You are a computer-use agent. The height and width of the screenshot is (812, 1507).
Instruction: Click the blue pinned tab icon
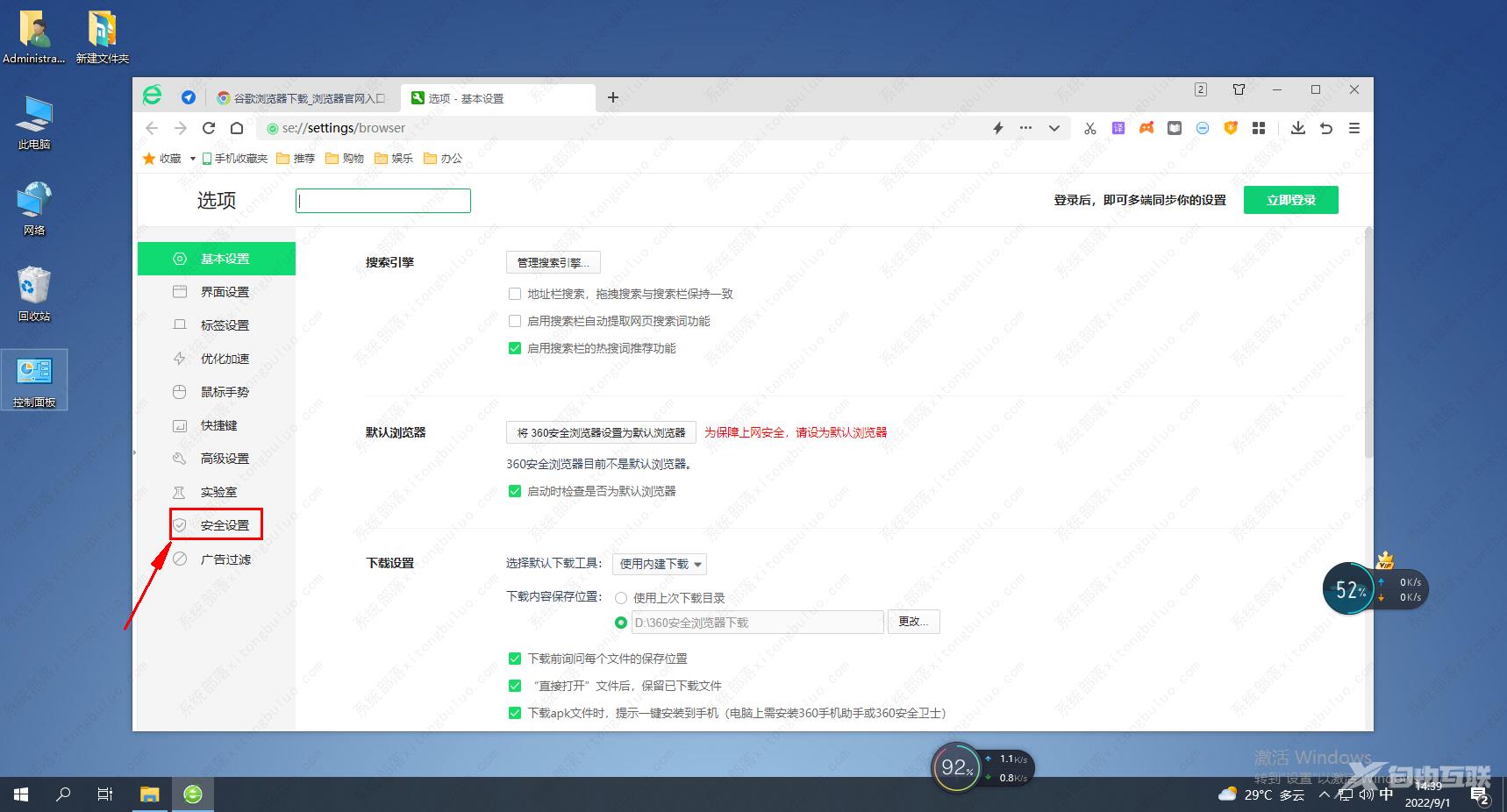tap(189, 97)
